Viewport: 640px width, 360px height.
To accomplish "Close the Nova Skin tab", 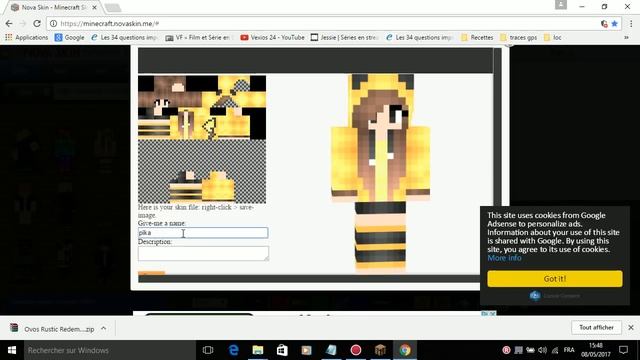I will click(x=94, y=7).
